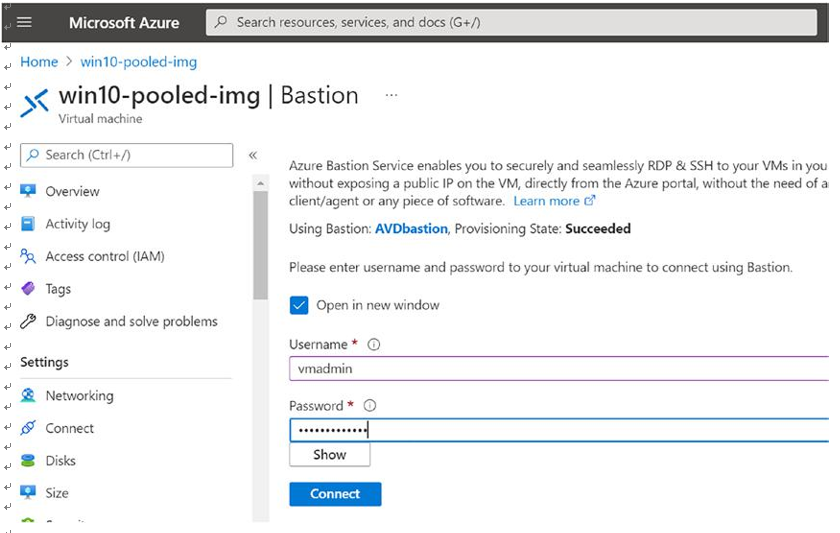Click the external link icon after Learn more
This screenshot has height=533, width=840.
[590, 201]
